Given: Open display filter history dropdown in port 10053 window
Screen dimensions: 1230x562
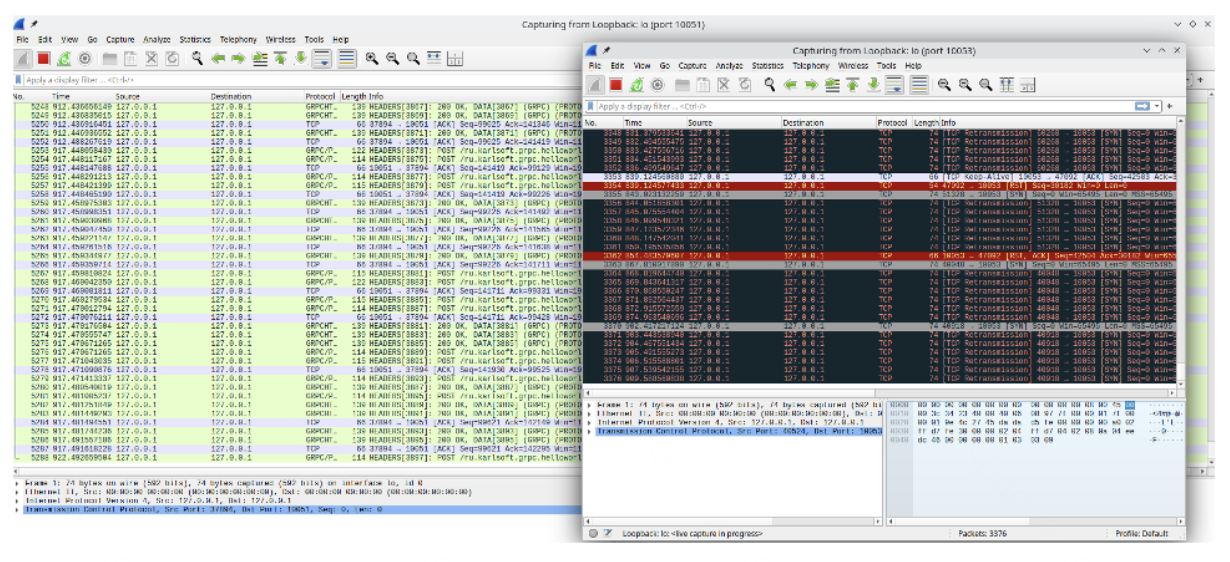Looking at the screenshot, I should pyautogui.click(x=1158, y=106).
